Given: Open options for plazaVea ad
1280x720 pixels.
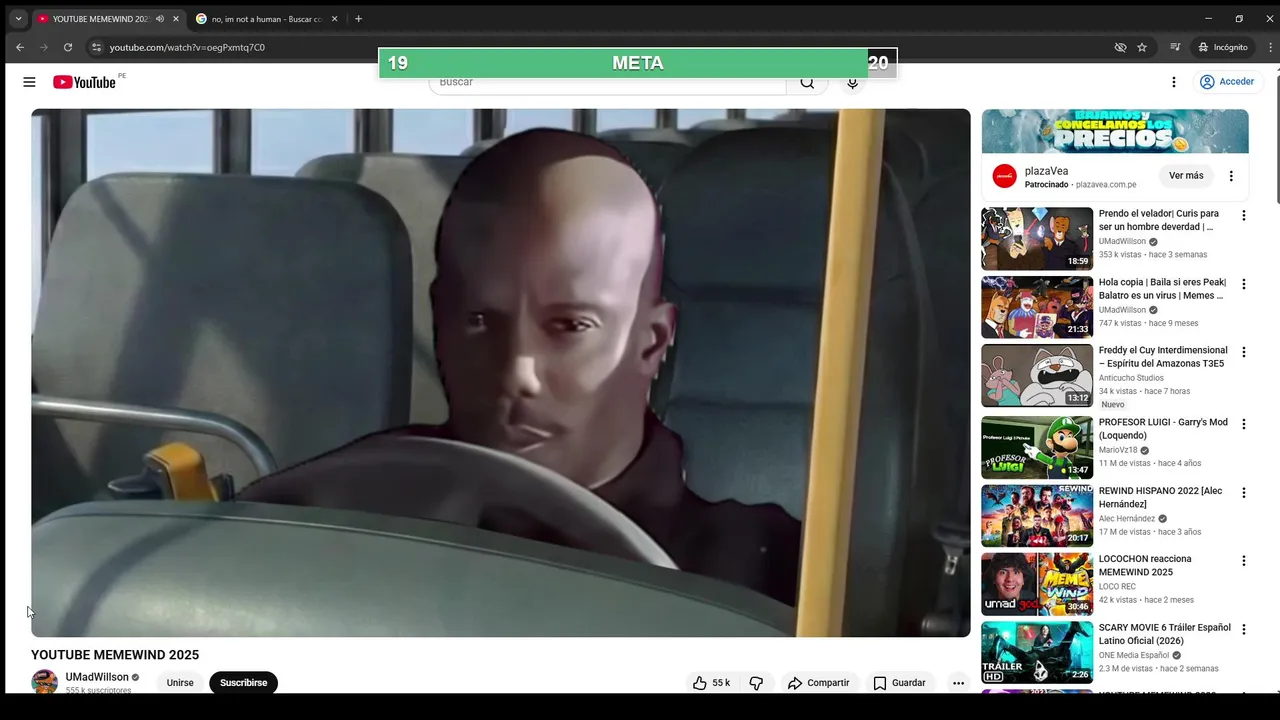Looking at the screenshot, I should click(x=1231, y=176).
